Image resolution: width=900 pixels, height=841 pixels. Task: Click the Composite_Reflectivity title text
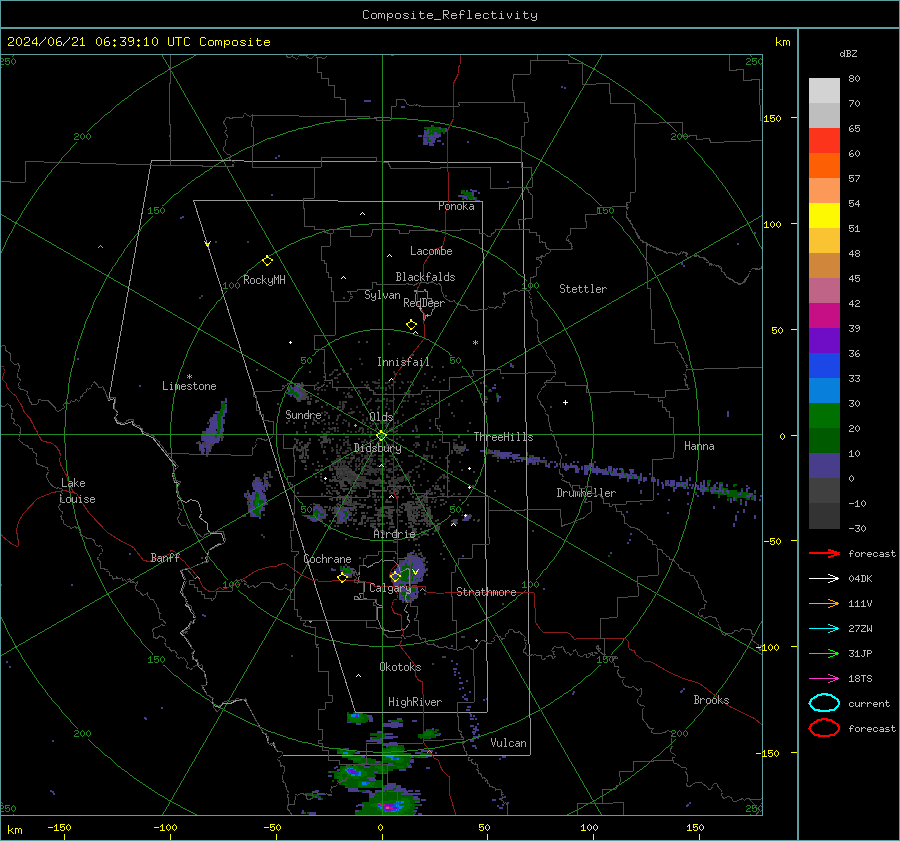coord(450,15)
